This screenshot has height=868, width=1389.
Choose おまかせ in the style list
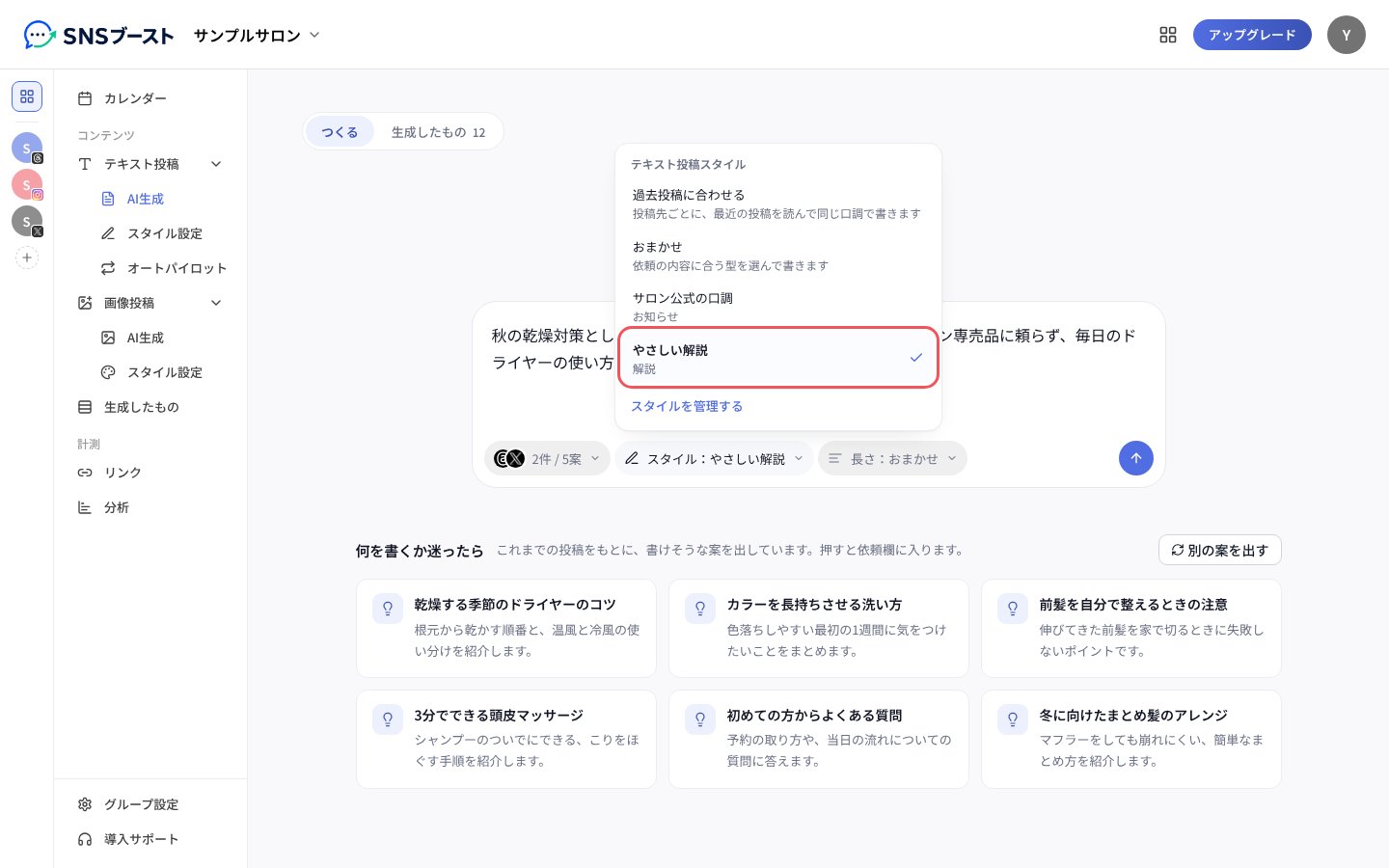(x=778, y=256)
